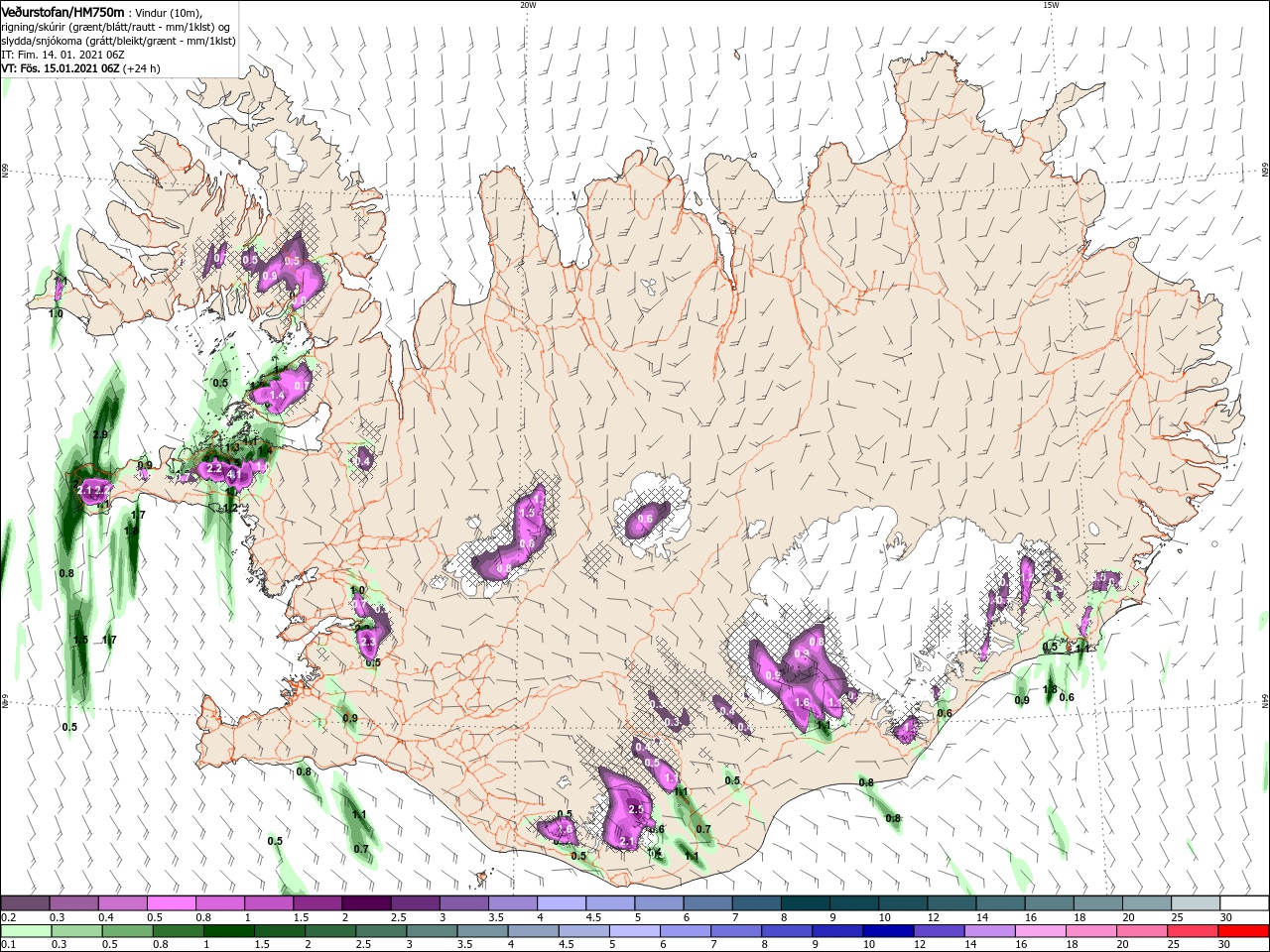Click the bright red rain swatch above 30

click(1245, 931)
